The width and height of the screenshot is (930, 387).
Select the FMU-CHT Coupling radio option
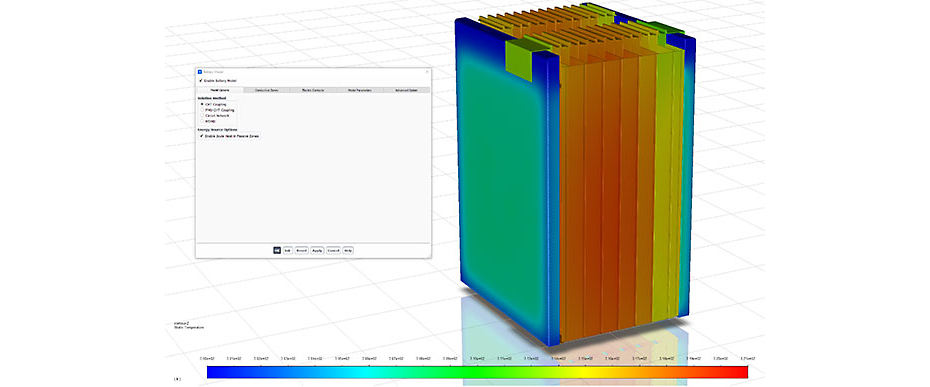point(202,110)
